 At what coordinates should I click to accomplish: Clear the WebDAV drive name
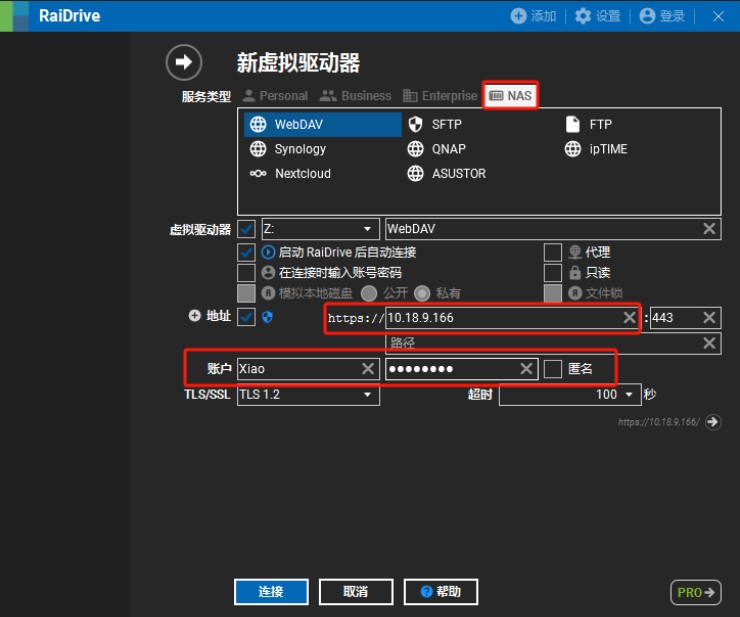click(709, 229)
